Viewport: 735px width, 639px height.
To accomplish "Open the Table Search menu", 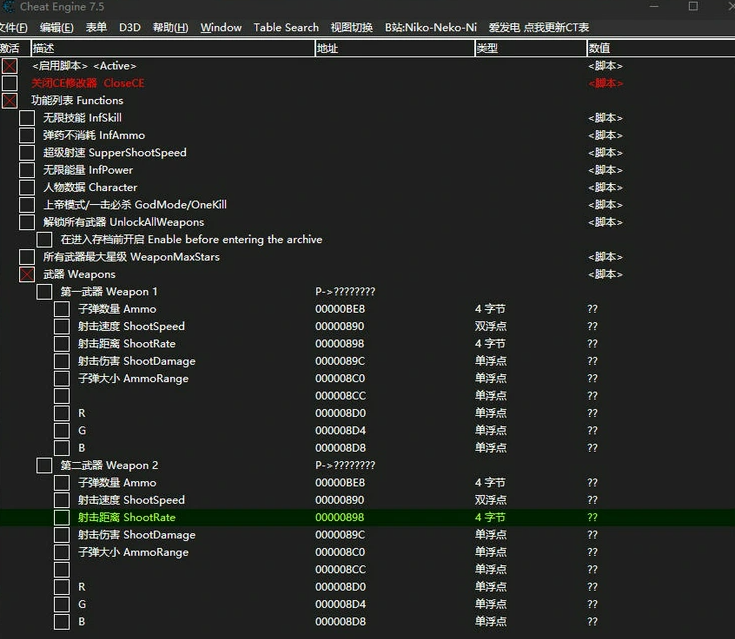I will [x=286, y=27].
